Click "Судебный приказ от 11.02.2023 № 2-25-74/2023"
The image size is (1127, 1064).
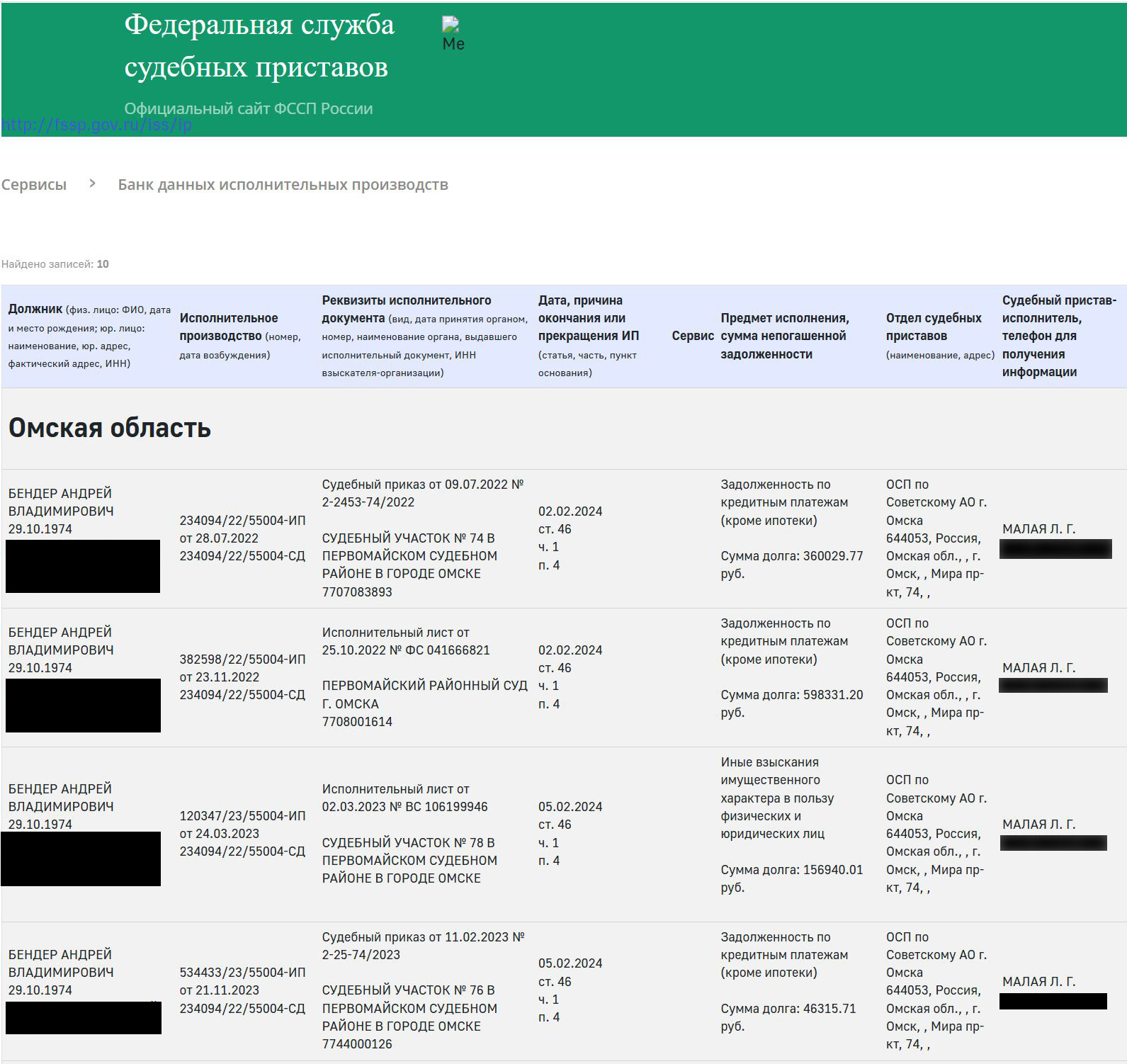(424, 946)
